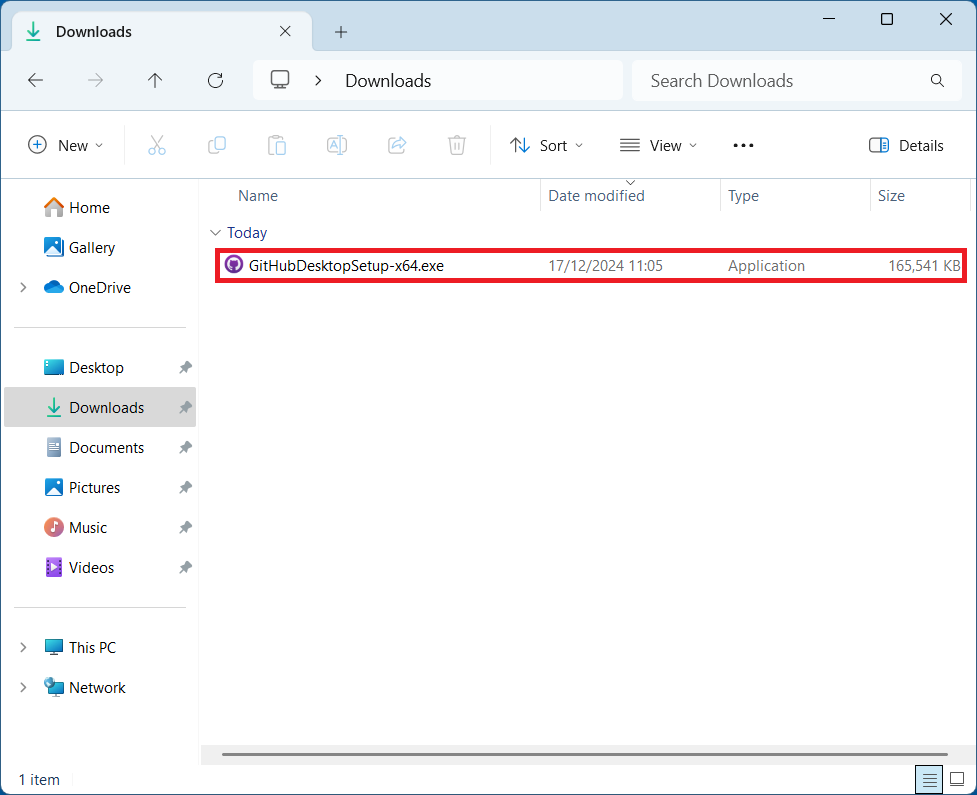Open the See more options menu

point(743,145)
